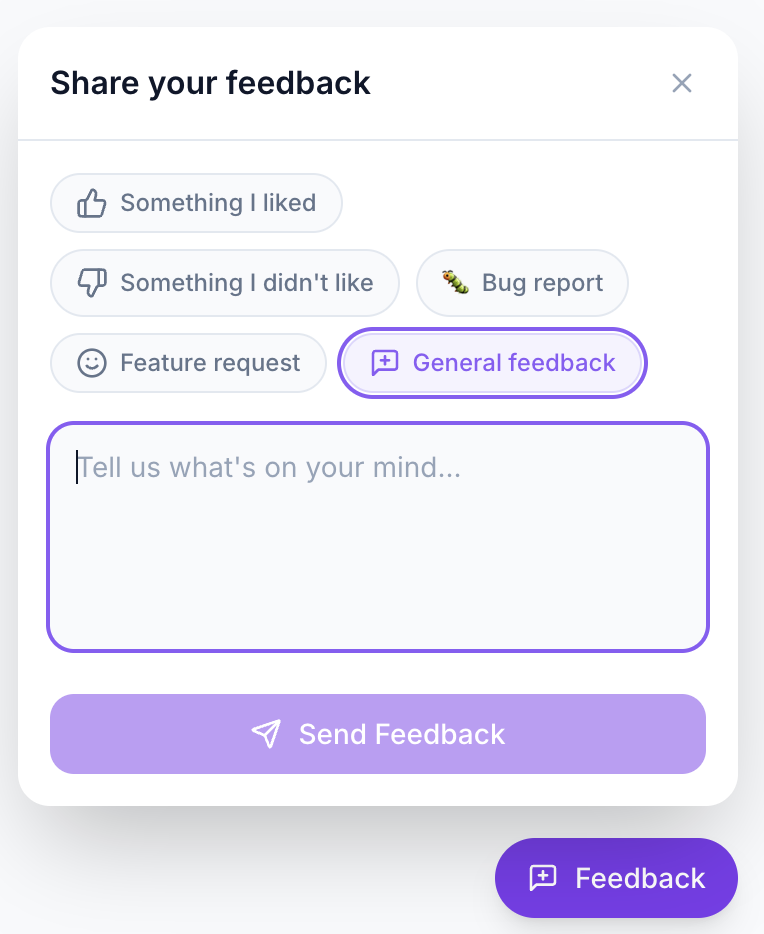Click the paper plane icon on Send Feedback
The height and width of the screenshot is (934, 764).
pos(266,734)
